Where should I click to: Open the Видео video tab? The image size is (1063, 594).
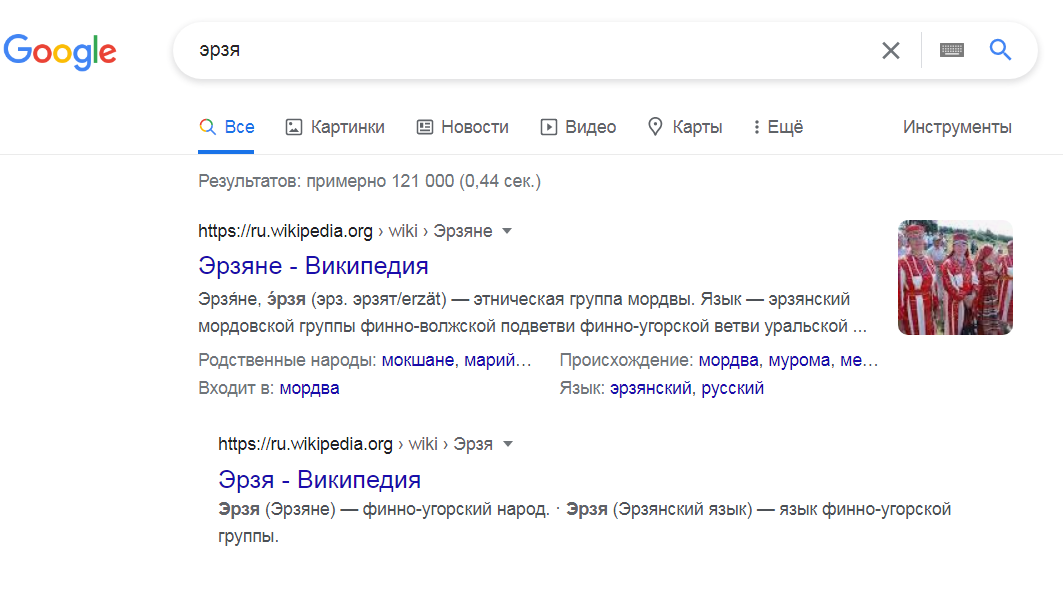[x=578, y=127]
